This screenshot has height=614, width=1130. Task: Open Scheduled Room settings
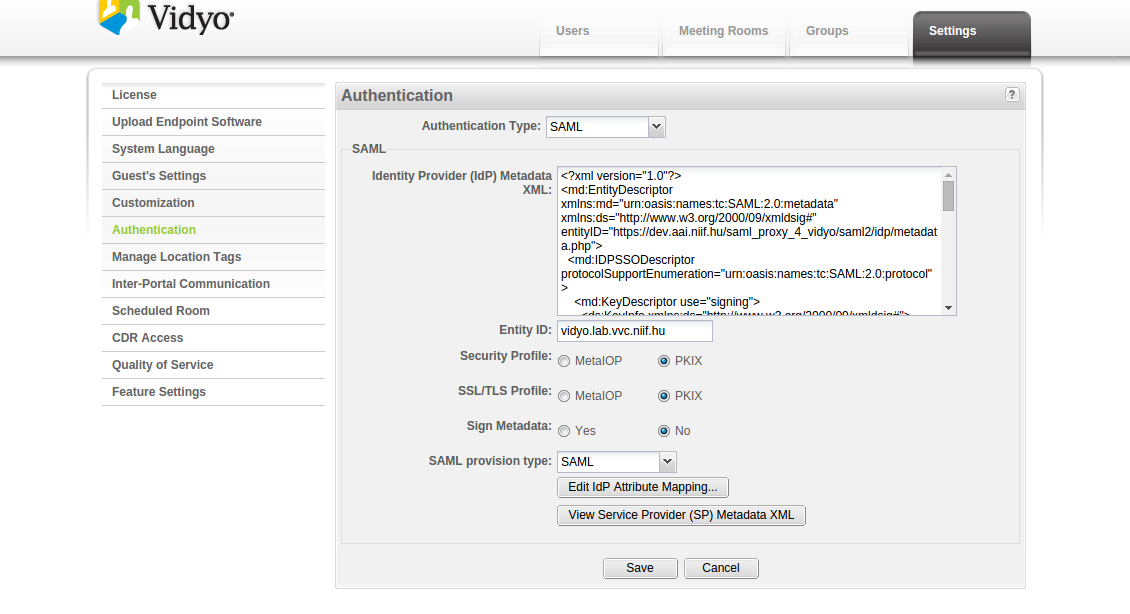(213, 311)
